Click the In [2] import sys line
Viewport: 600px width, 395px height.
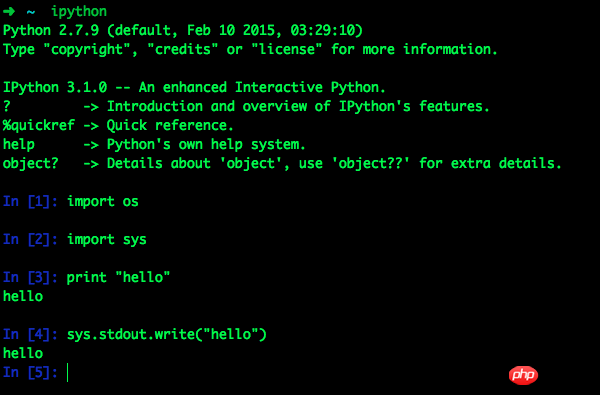click(x=75, y=239)
